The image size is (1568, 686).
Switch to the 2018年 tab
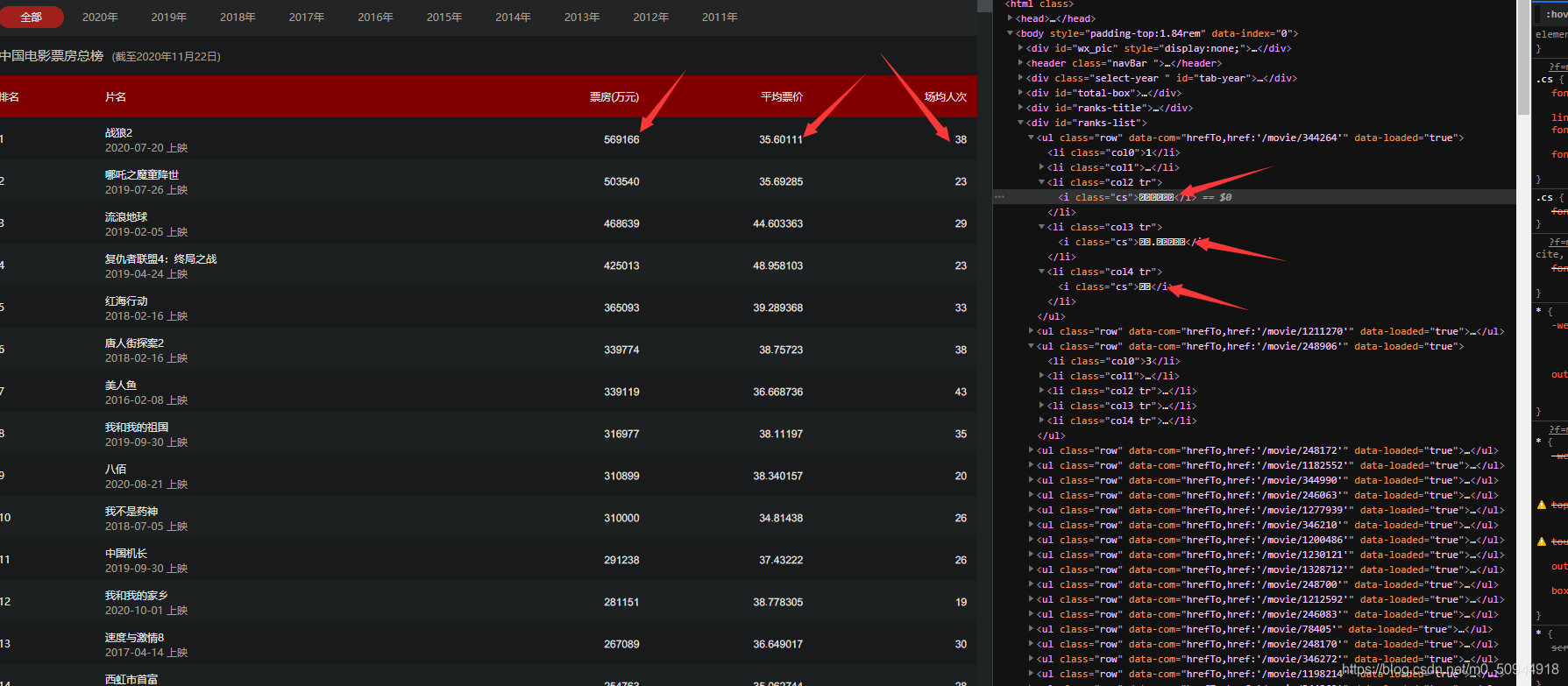click(238, 17)
